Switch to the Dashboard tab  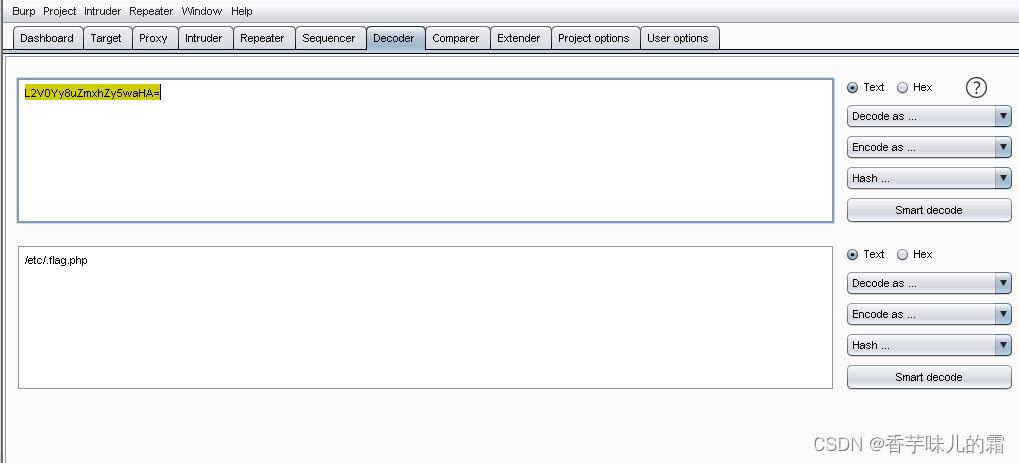(47, 38)
